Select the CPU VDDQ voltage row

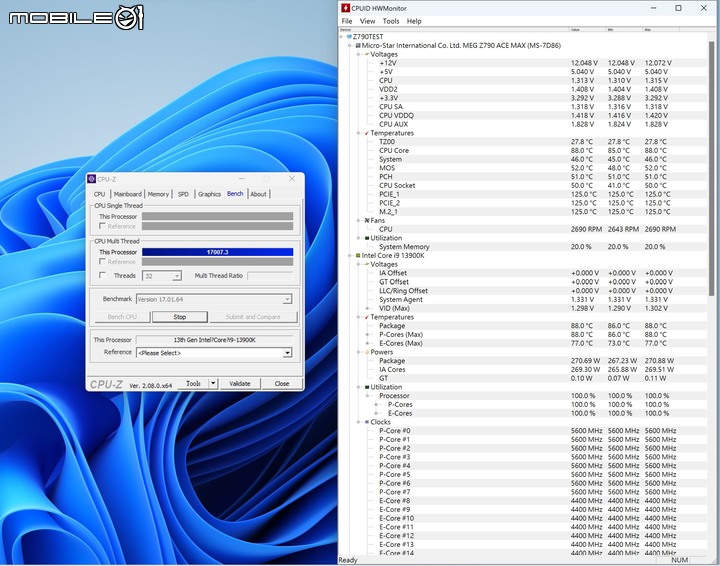[537, 115]
